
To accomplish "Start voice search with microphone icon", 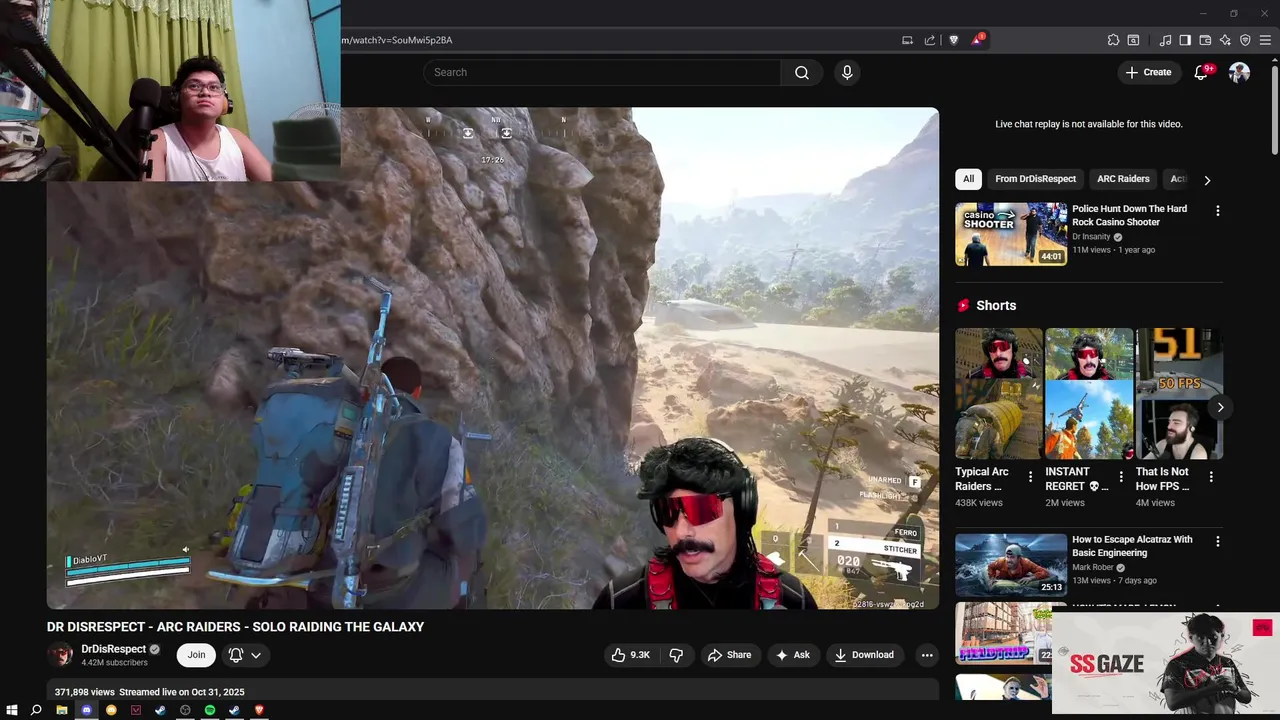I will point(847,72).
